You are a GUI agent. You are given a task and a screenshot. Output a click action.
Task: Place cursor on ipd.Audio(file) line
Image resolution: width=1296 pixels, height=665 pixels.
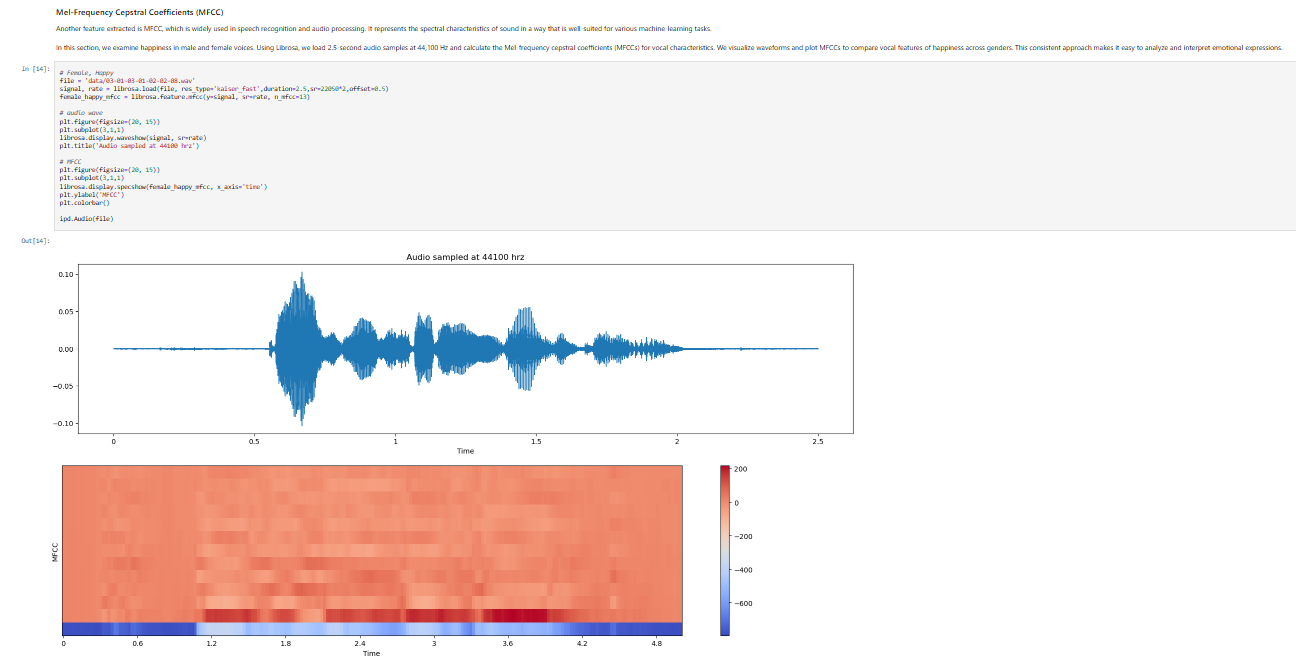tap(86, 218)
